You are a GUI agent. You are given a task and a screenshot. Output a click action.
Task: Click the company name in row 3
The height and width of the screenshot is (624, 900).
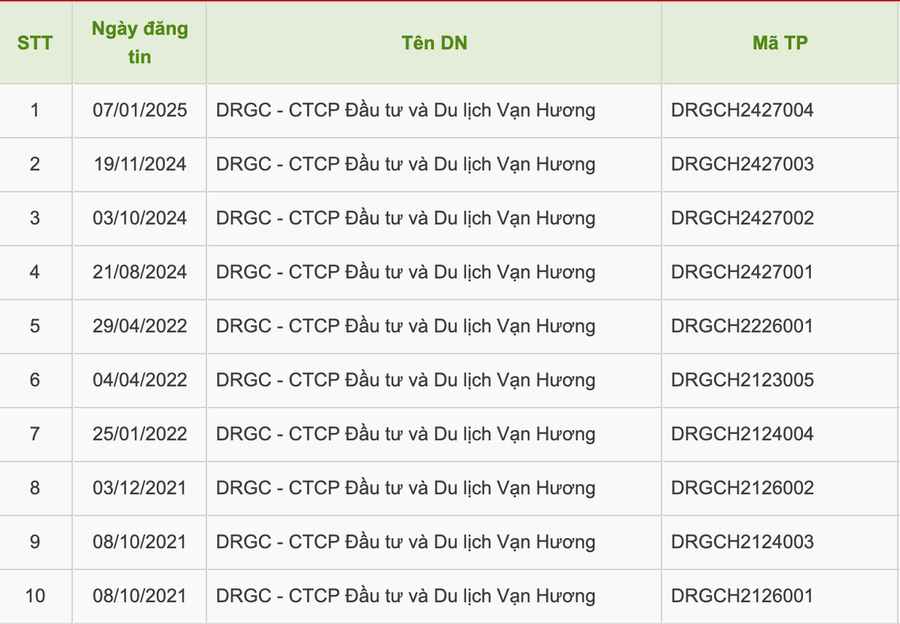coord(405,218)
